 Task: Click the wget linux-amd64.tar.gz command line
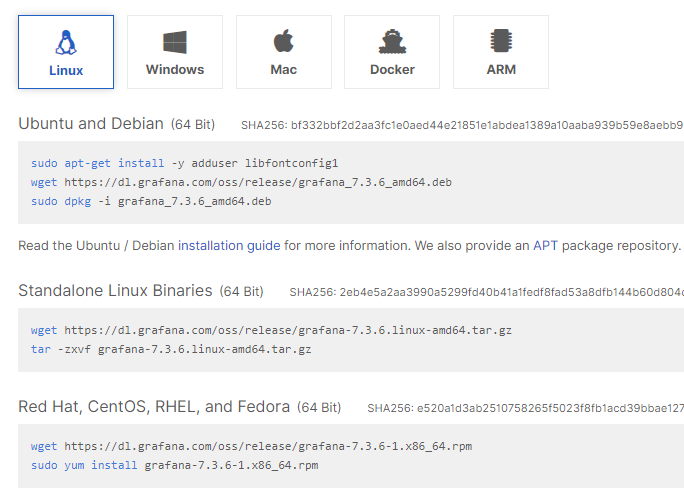[x=271, y=330]
